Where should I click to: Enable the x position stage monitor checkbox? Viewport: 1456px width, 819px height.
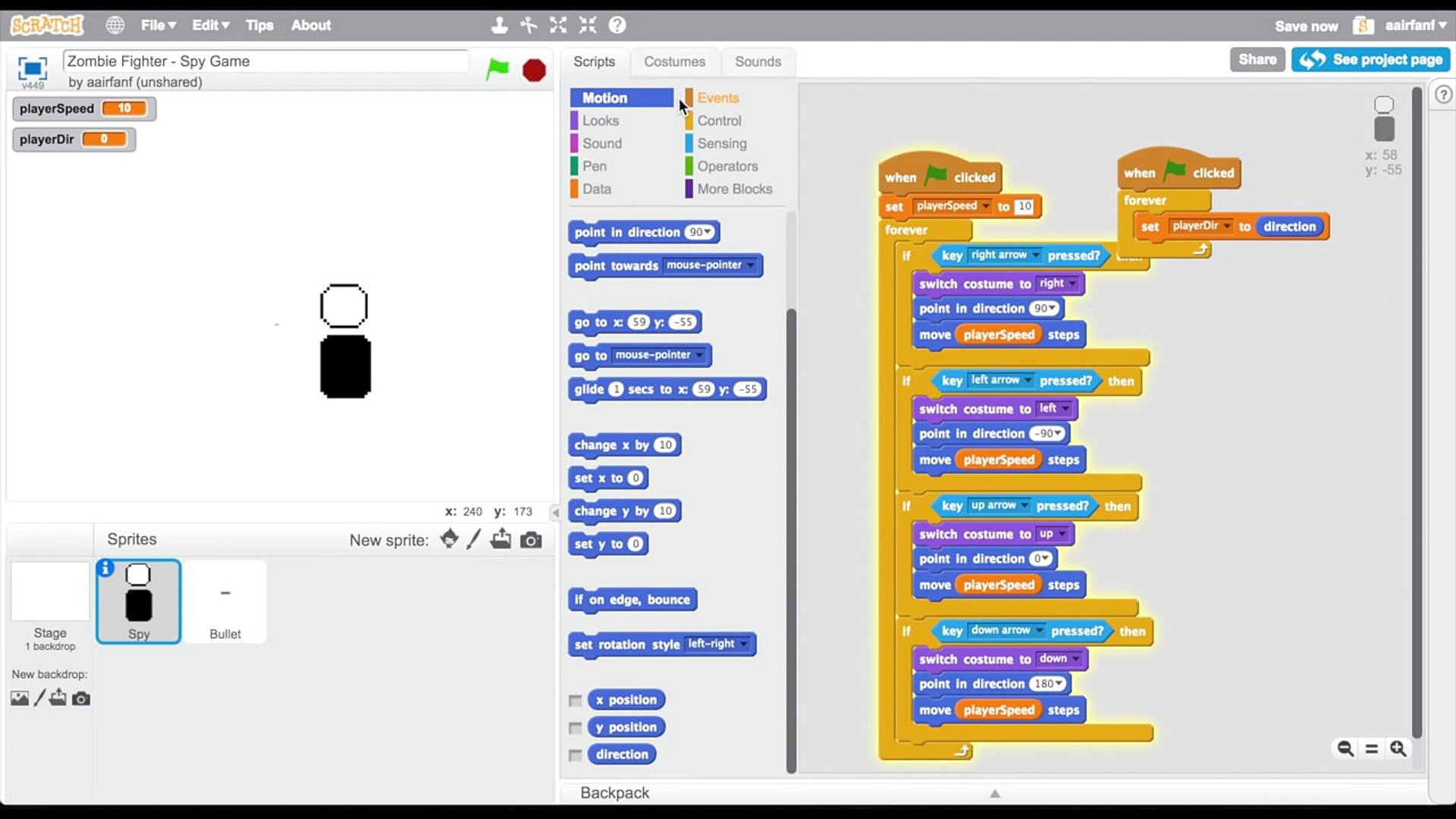[x=576, y=700]
